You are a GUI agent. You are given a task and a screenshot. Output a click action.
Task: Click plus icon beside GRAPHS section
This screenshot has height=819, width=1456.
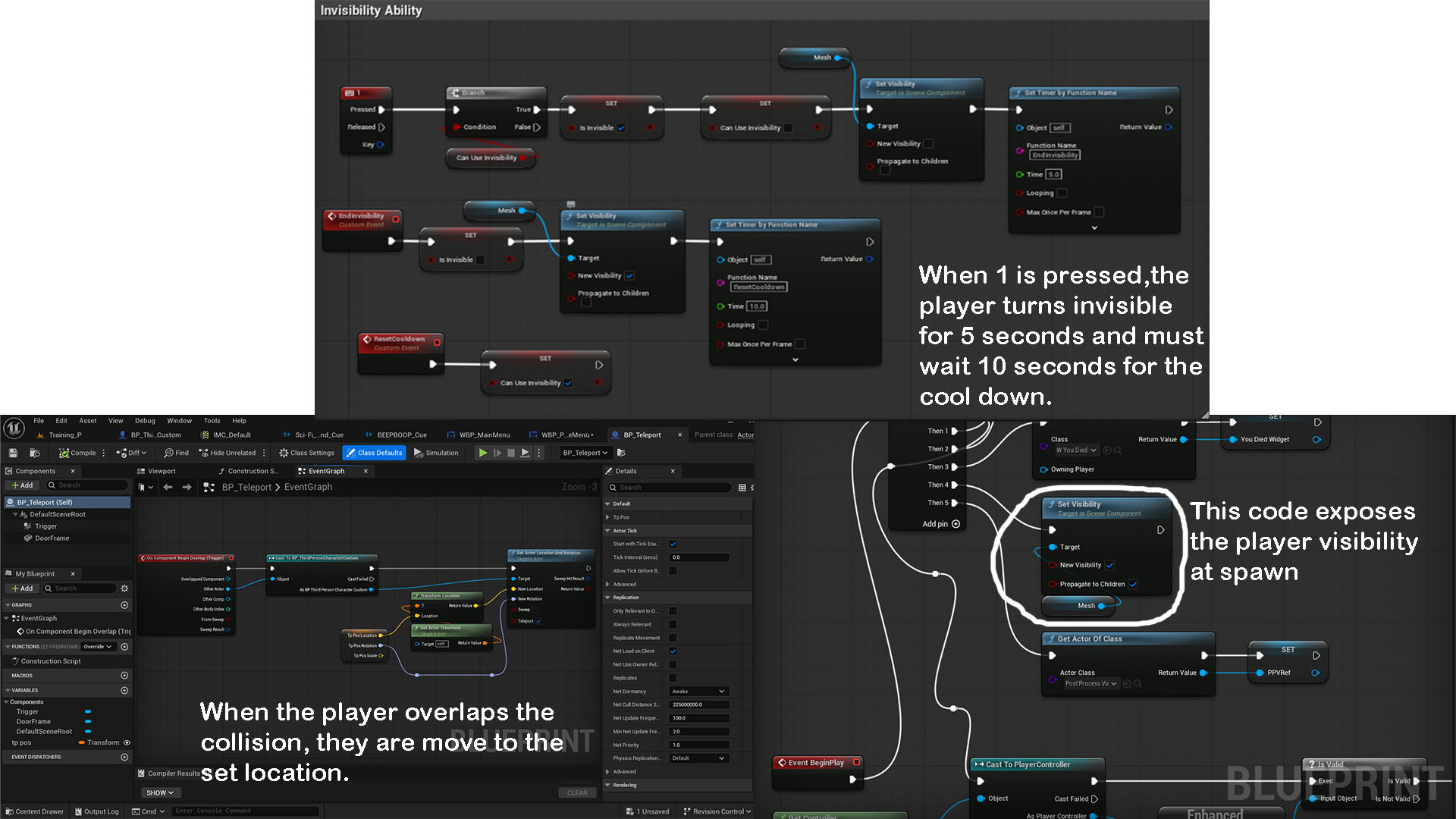(124, 605)
